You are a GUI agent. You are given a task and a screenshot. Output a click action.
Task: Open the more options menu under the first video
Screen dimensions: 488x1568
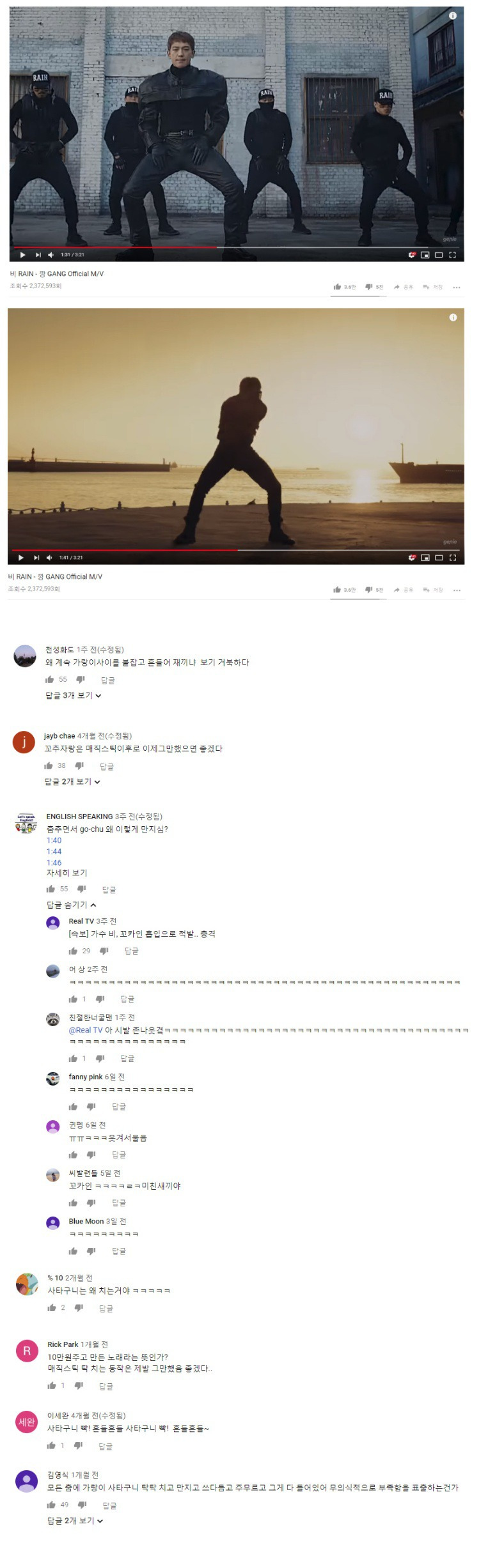(457, 288)
